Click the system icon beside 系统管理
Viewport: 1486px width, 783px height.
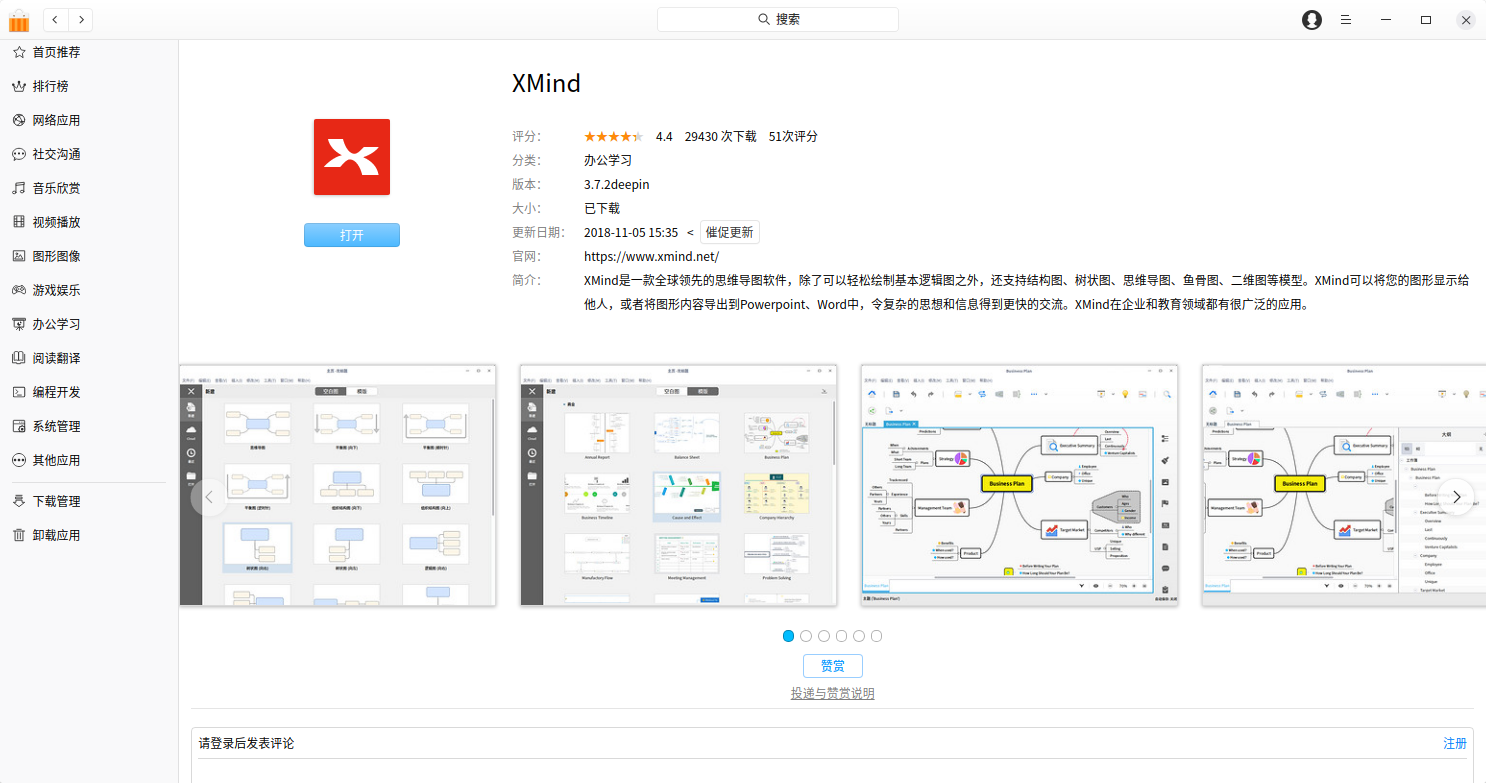tap(19, 426)
